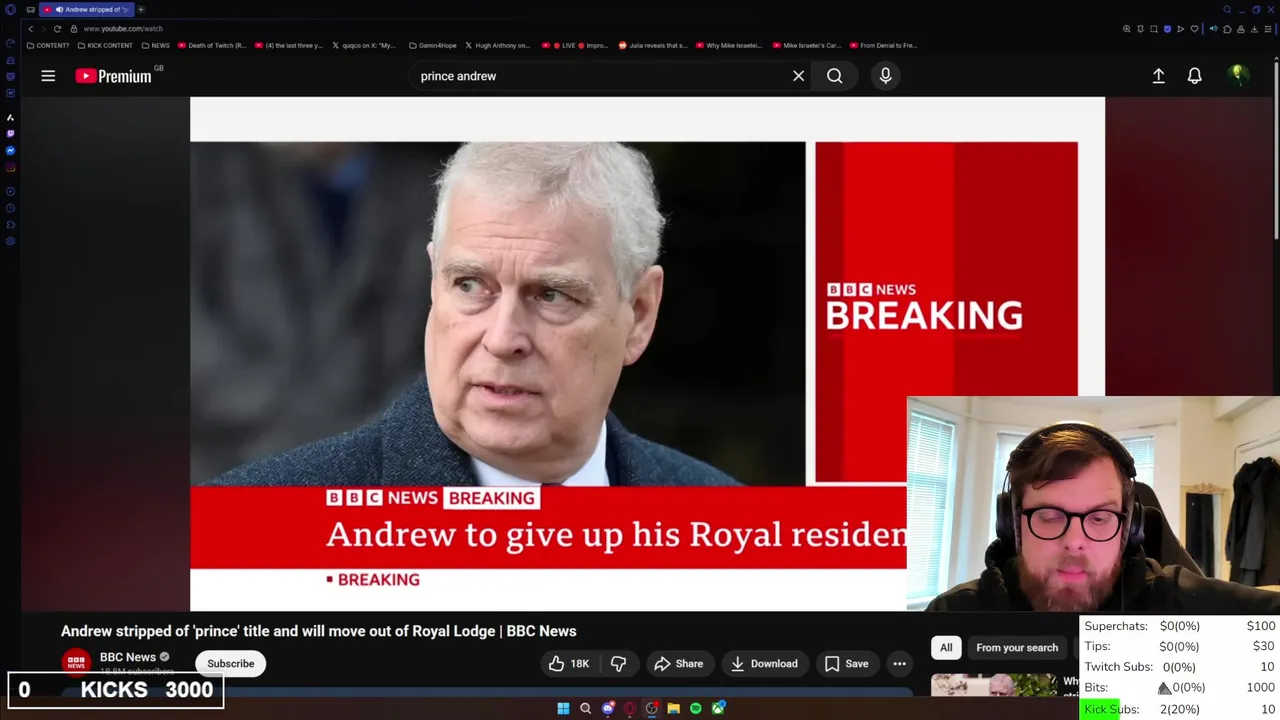This screenshot has height=720, width=1280.
Task: Open the YouTube notifications bell
Action: 1194,76
